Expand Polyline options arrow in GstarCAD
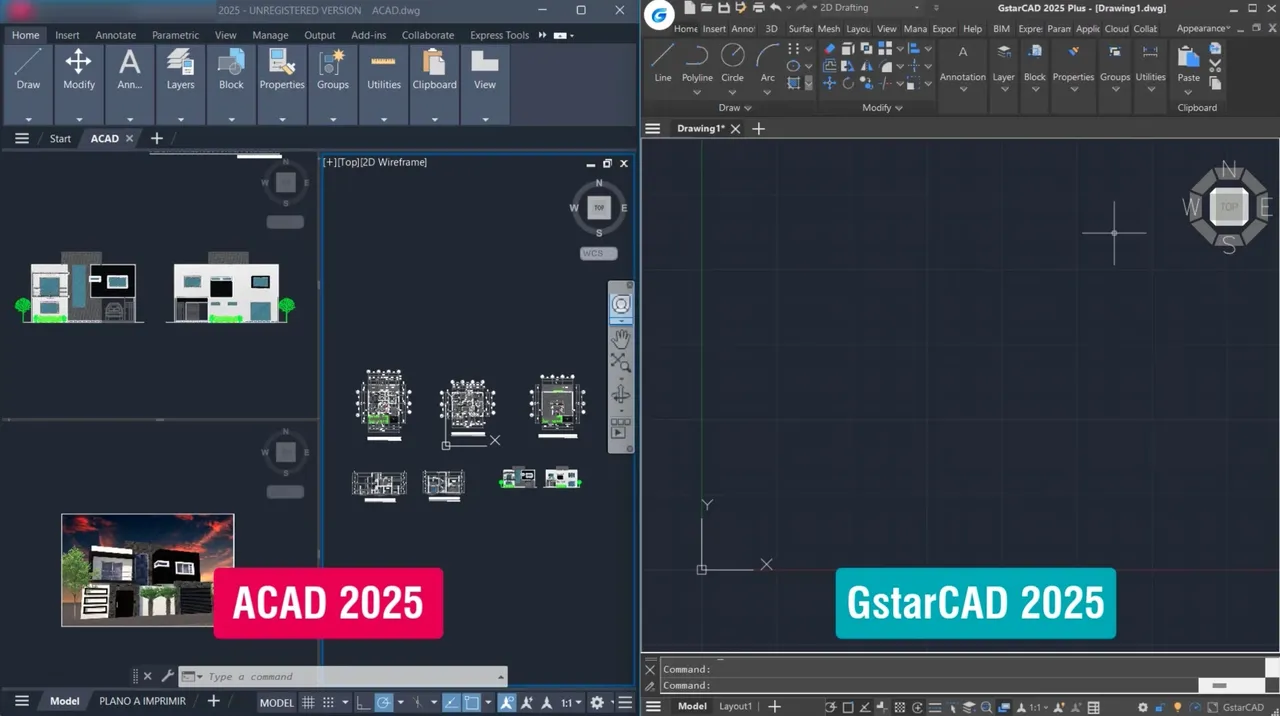 coord(697,92)
